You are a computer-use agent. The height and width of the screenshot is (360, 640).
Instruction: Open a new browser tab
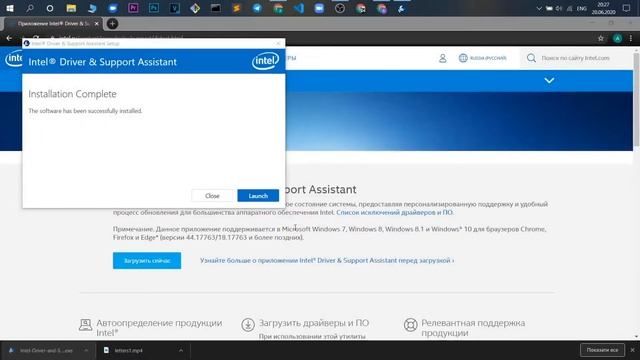112,24
